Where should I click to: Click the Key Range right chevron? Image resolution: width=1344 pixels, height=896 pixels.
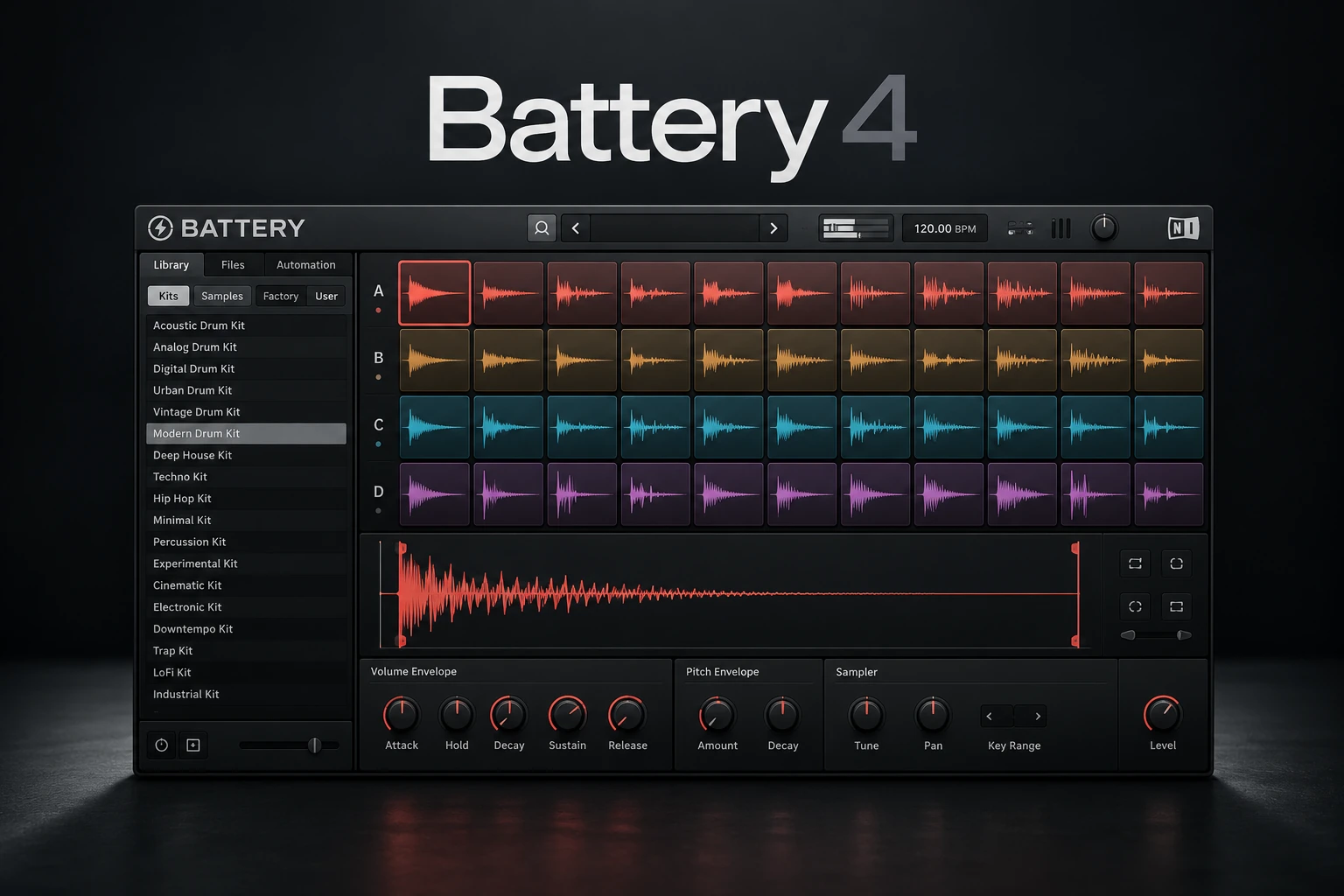click(1038, 717)
